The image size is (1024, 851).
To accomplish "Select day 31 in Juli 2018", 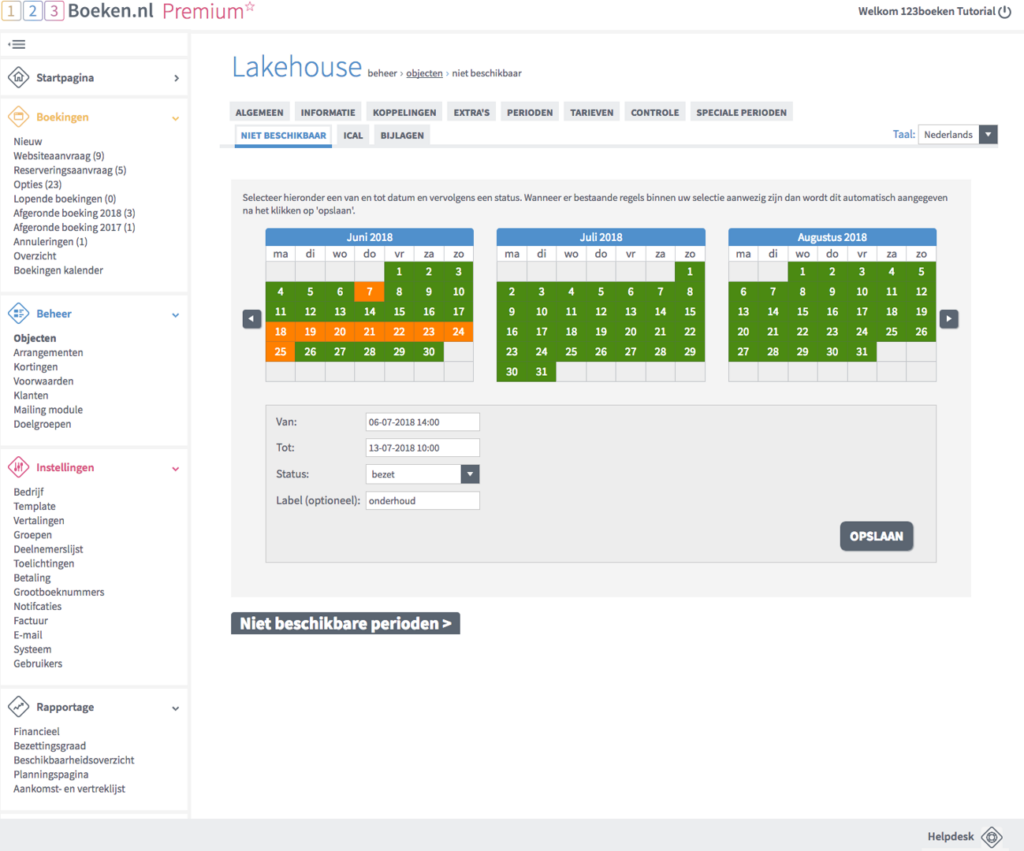I will point(541,372).
